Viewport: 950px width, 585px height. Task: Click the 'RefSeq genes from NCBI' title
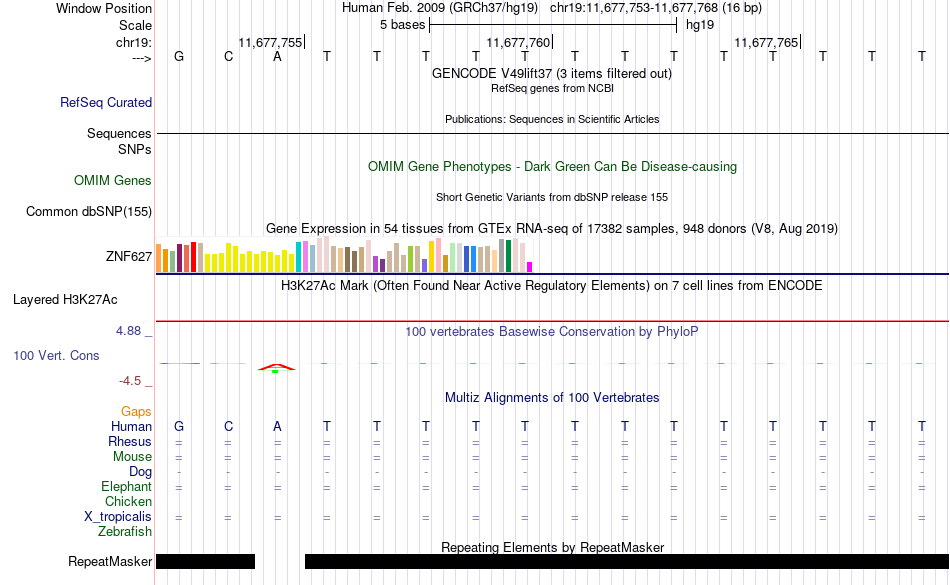pyautogui.click(x=552, y=88)
